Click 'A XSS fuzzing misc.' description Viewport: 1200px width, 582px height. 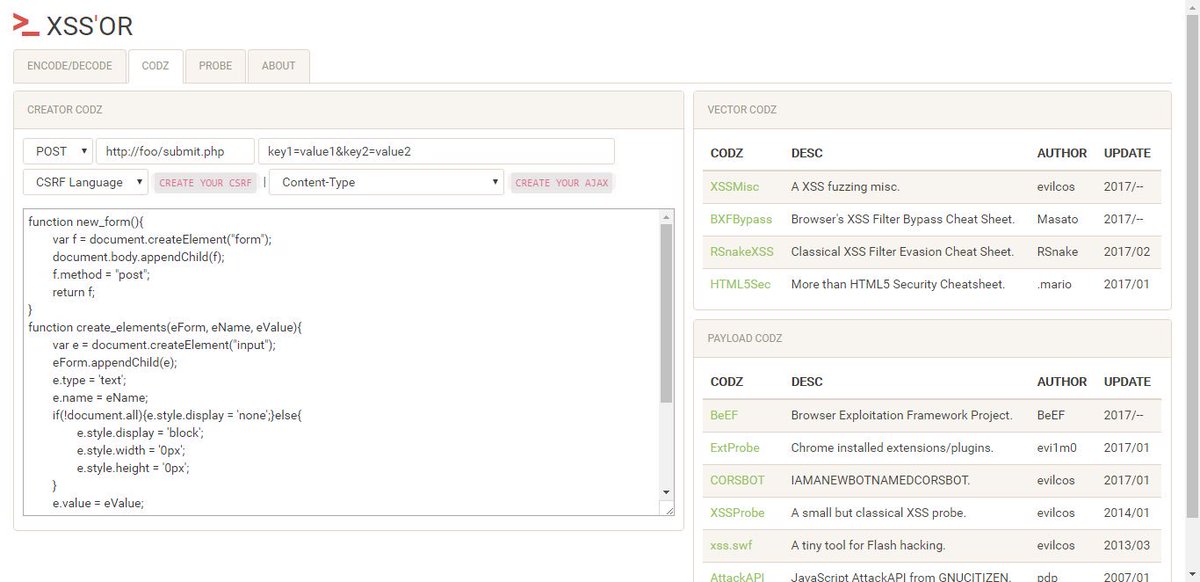tap(845, 186)
